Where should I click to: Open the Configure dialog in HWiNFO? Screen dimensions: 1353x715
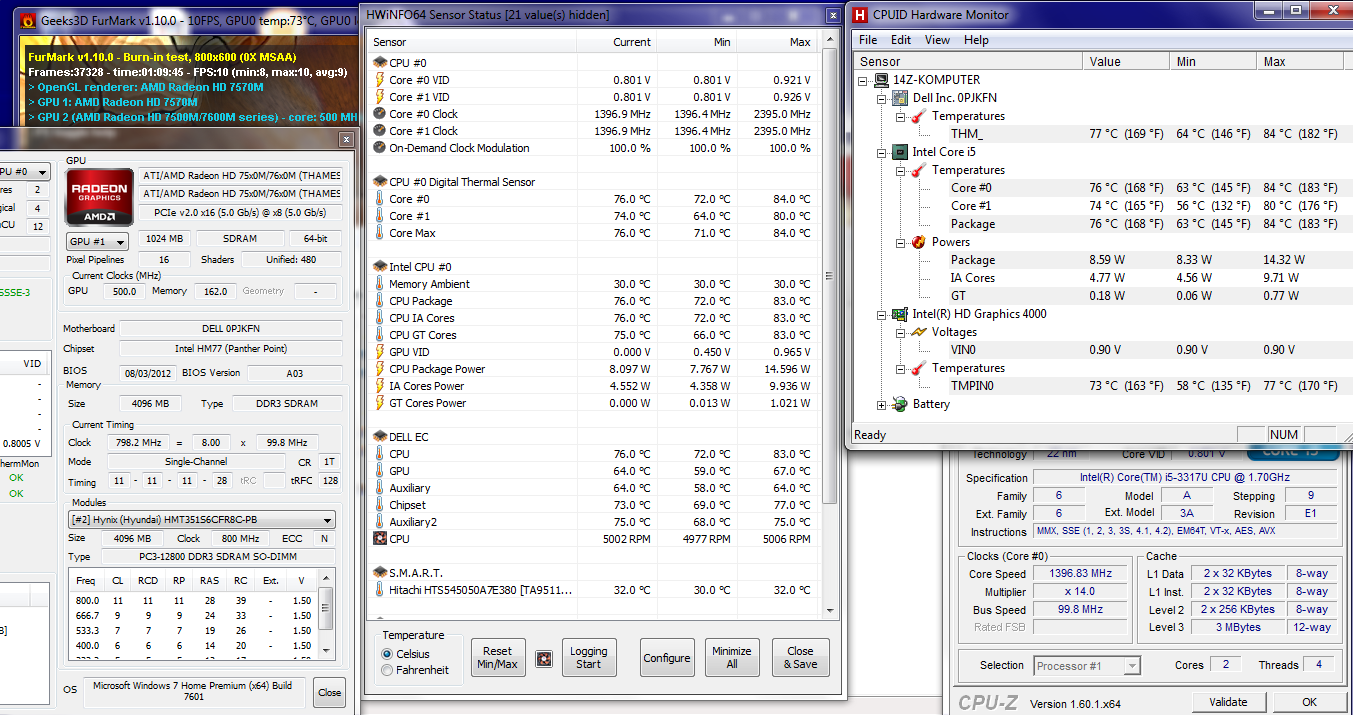point(667,658)
